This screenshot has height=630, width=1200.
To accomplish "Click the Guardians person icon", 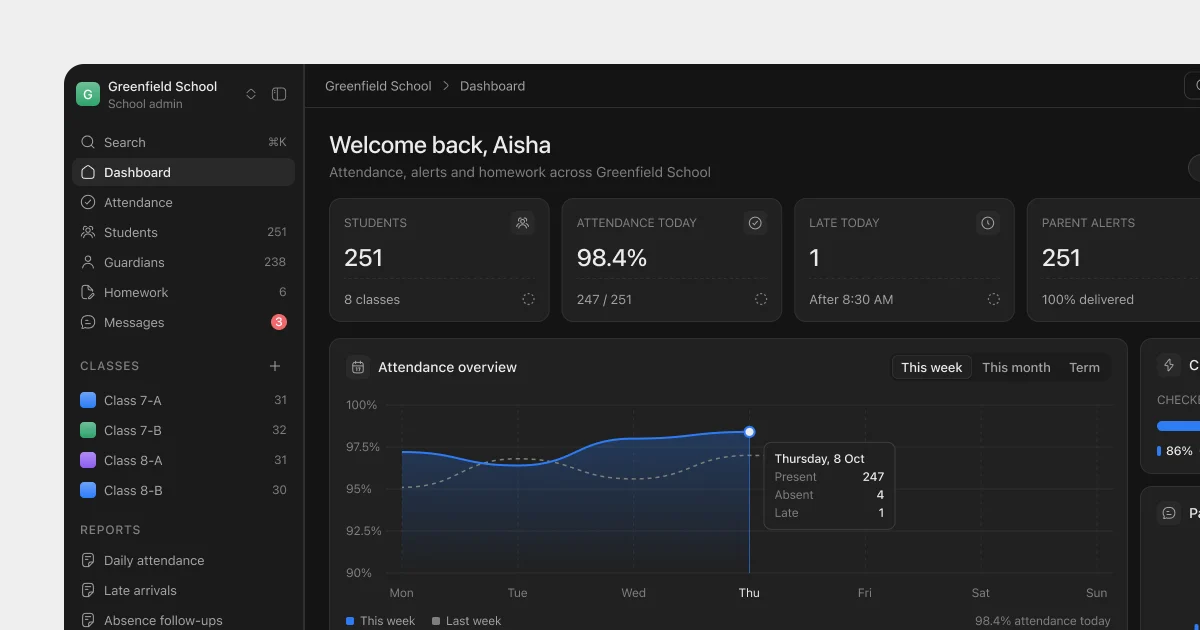I will 88,262.
